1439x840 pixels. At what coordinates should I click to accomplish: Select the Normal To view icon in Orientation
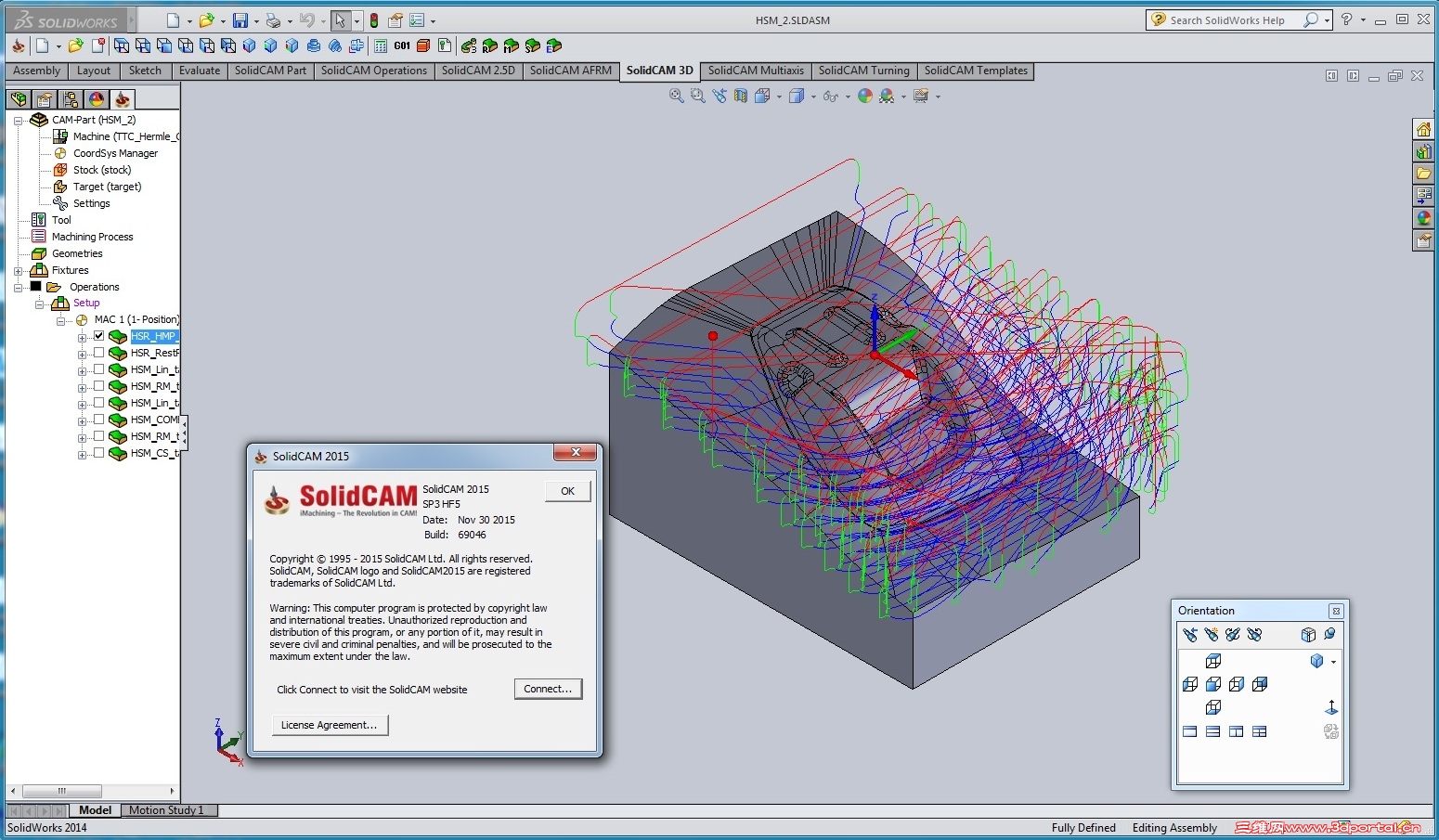(1330, 707)
